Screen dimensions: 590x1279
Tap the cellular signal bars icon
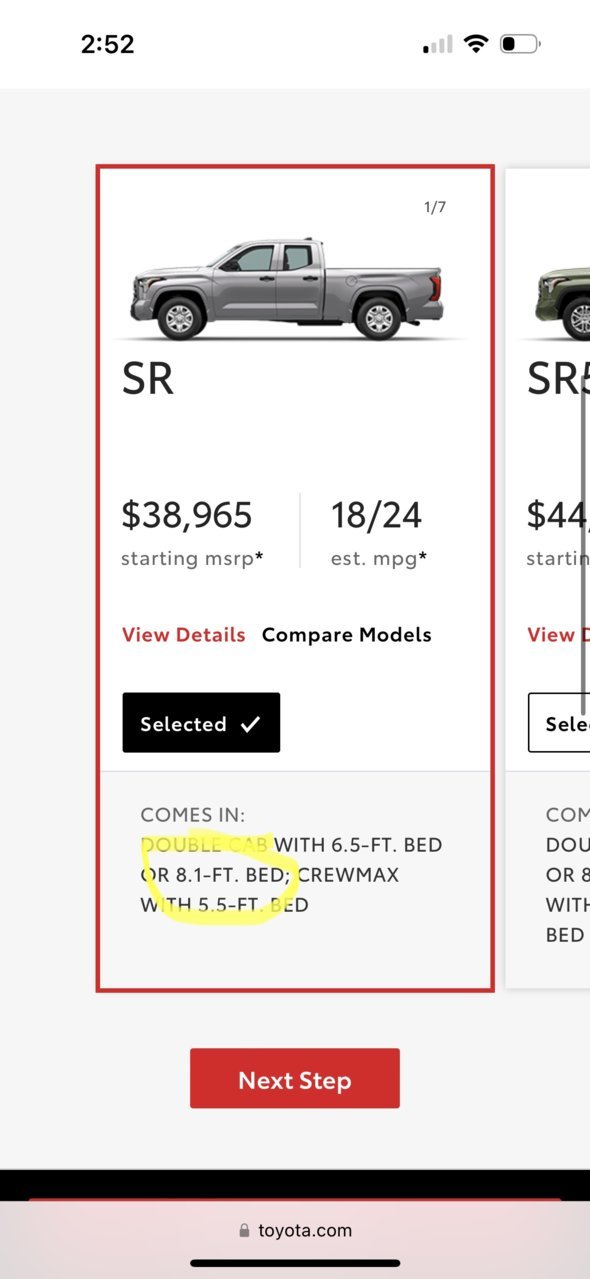438,44
